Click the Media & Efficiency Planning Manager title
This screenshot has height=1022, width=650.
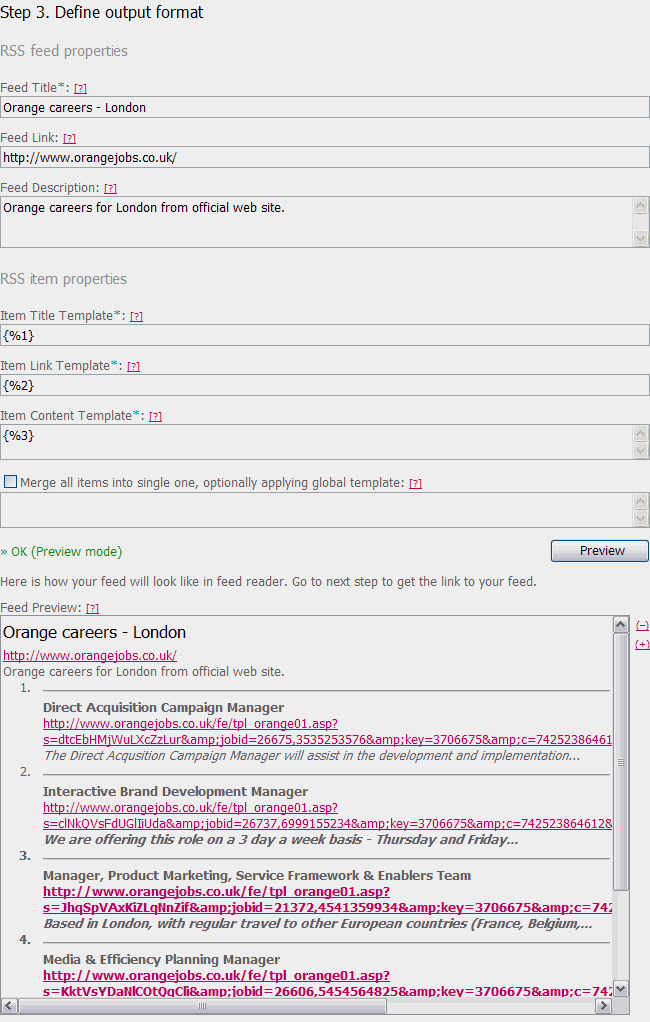162,959
